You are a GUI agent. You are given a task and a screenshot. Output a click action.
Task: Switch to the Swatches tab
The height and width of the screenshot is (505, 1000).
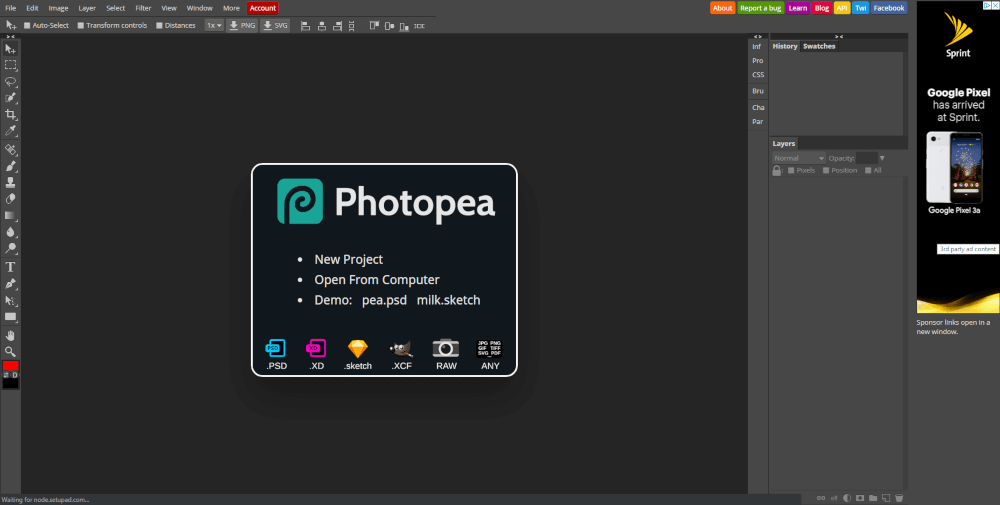click(819, 47)
